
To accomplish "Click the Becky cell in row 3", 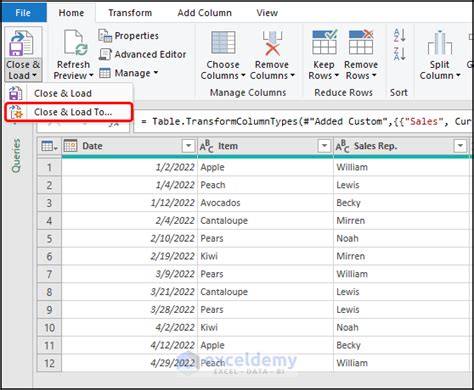I will click(x=401, y=203).
